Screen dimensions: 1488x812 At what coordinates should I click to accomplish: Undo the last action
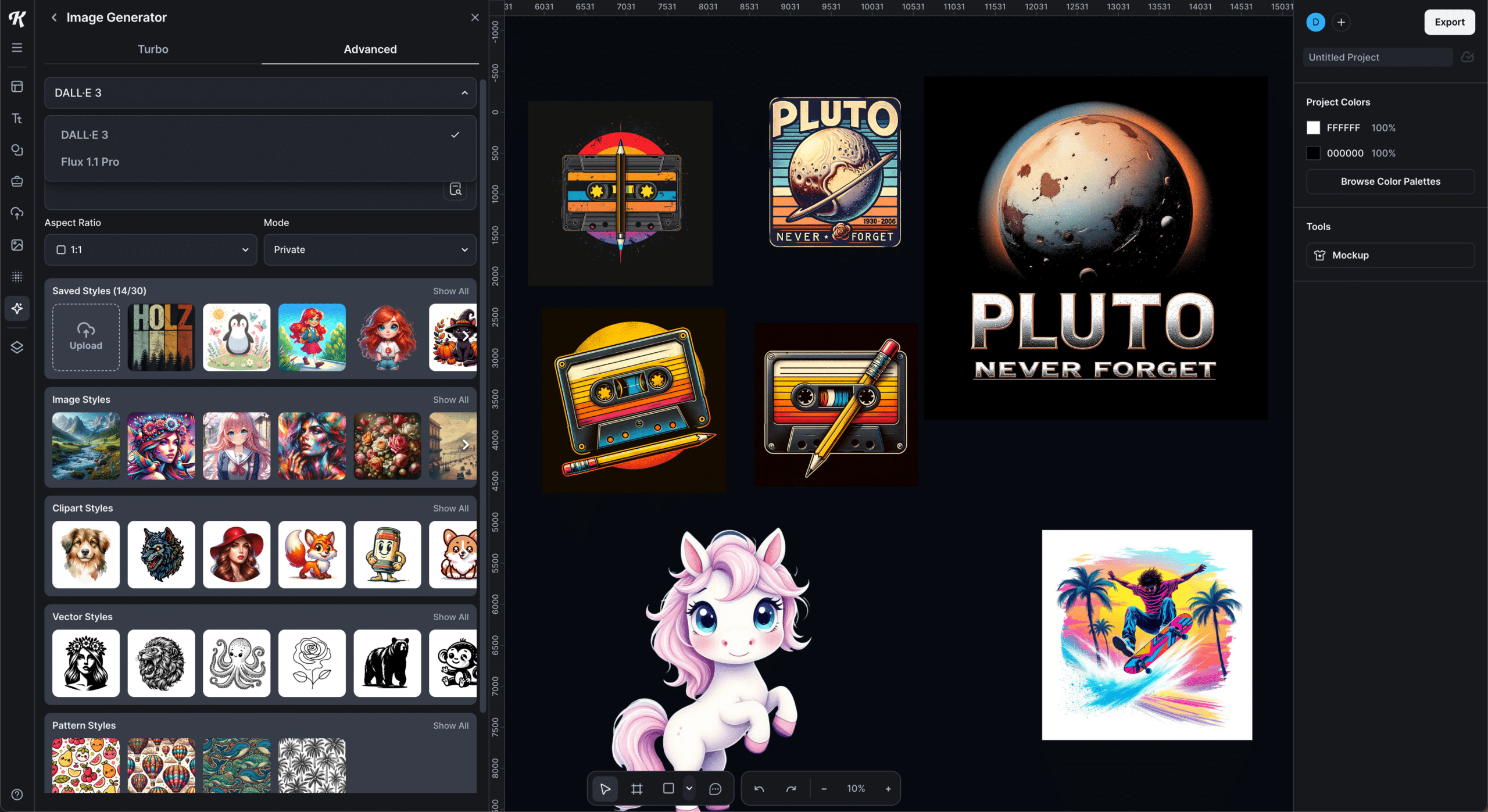coord(759,789)
